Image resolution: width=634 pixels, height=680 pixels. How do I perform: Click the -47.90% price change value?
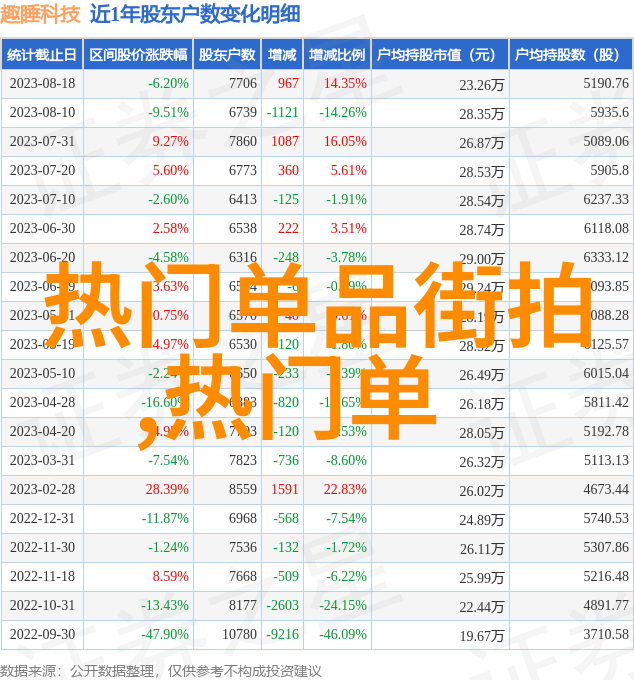click(165, 635)
